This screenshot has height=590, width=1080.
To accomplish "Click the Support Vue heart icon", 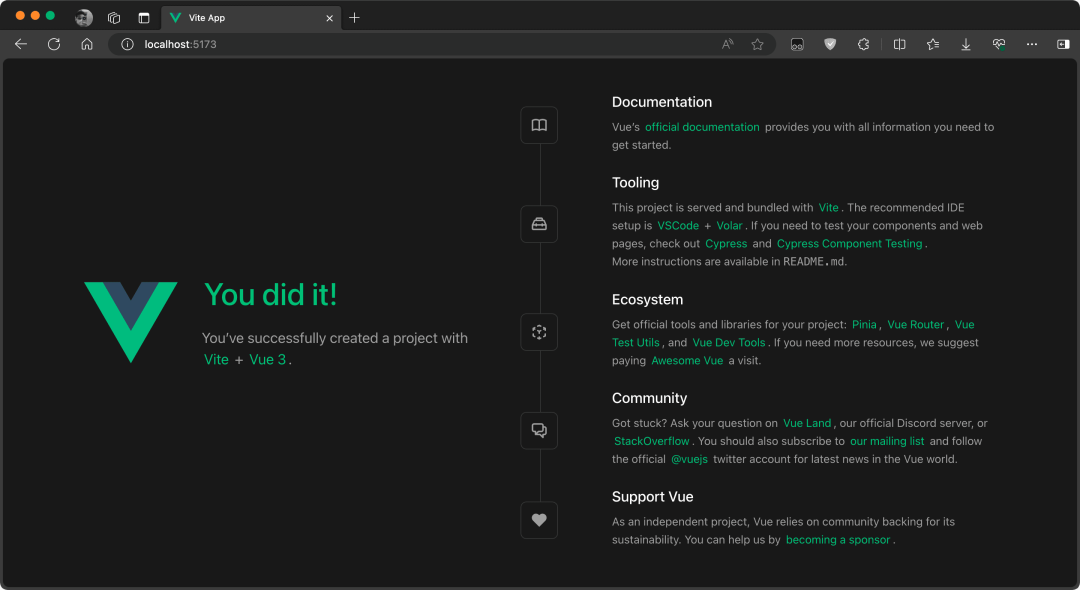I will 539,520.
